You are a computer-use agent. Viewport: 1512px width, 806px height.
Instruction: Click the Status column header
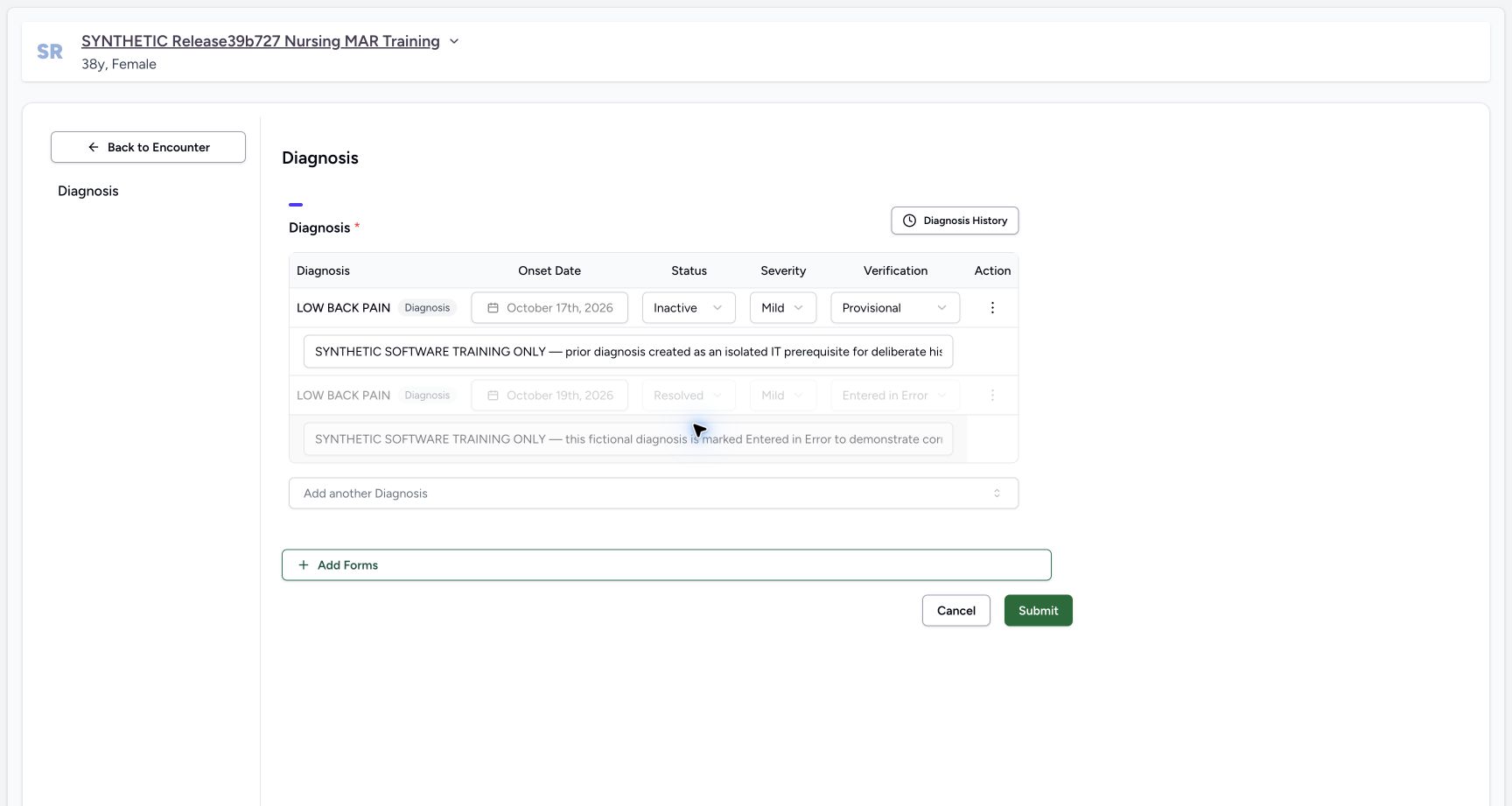689,270
